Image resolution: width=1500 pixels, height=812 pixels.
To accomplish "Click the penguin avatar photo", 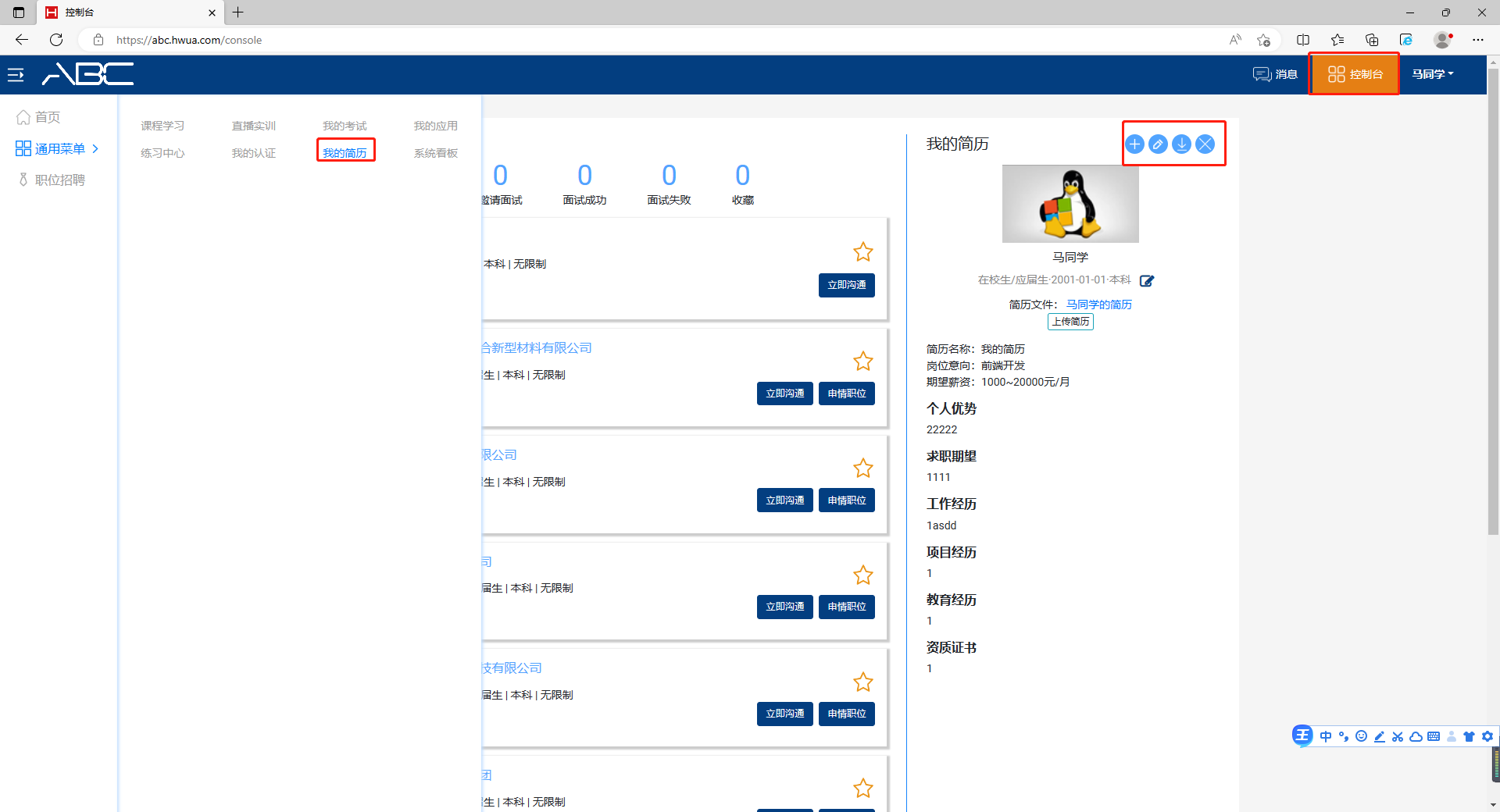I will 1070,204.
